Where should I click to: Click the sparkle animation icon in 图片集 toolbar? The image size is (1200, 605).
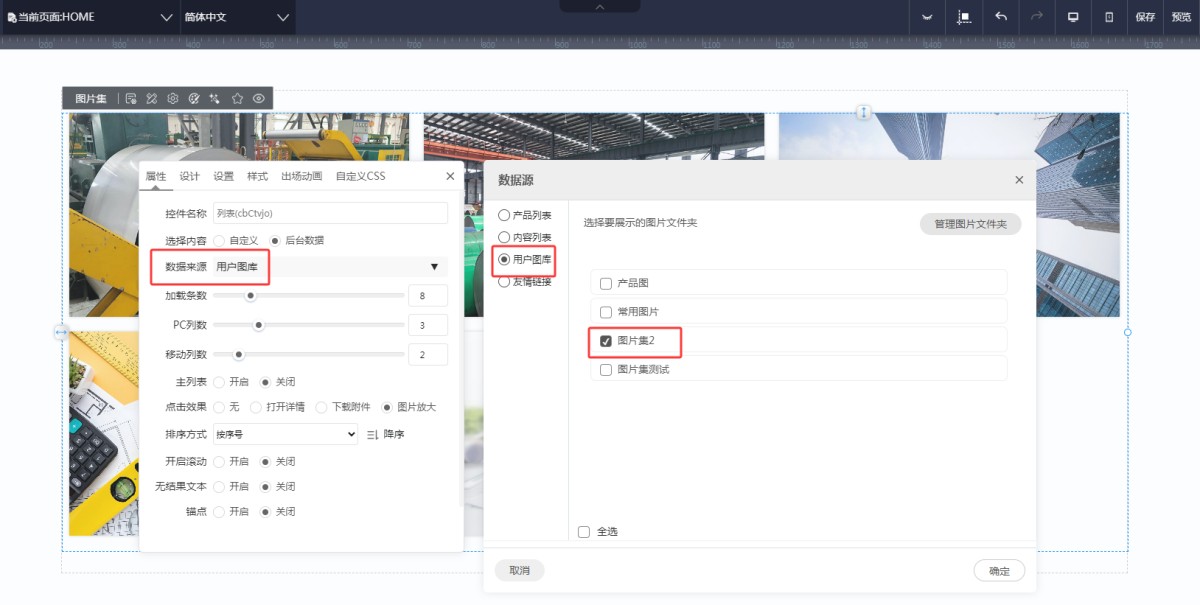coord(215,98)
